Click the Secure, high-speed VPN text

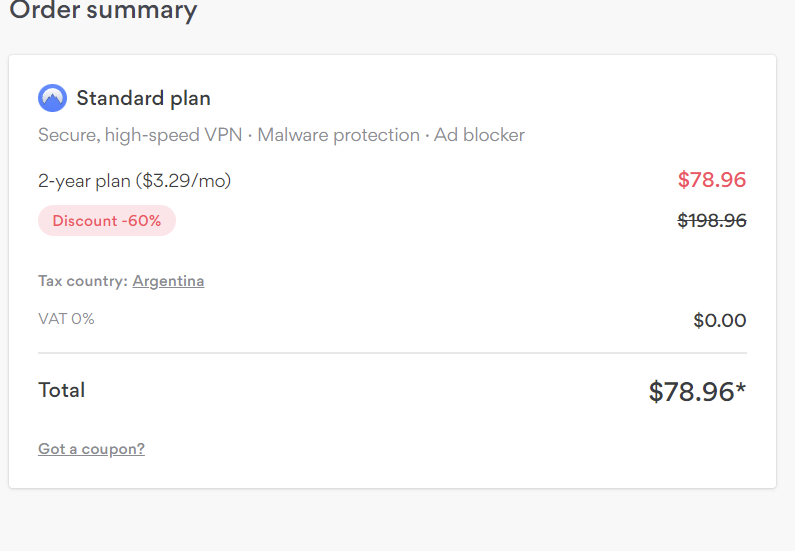[x=140, y=135]
